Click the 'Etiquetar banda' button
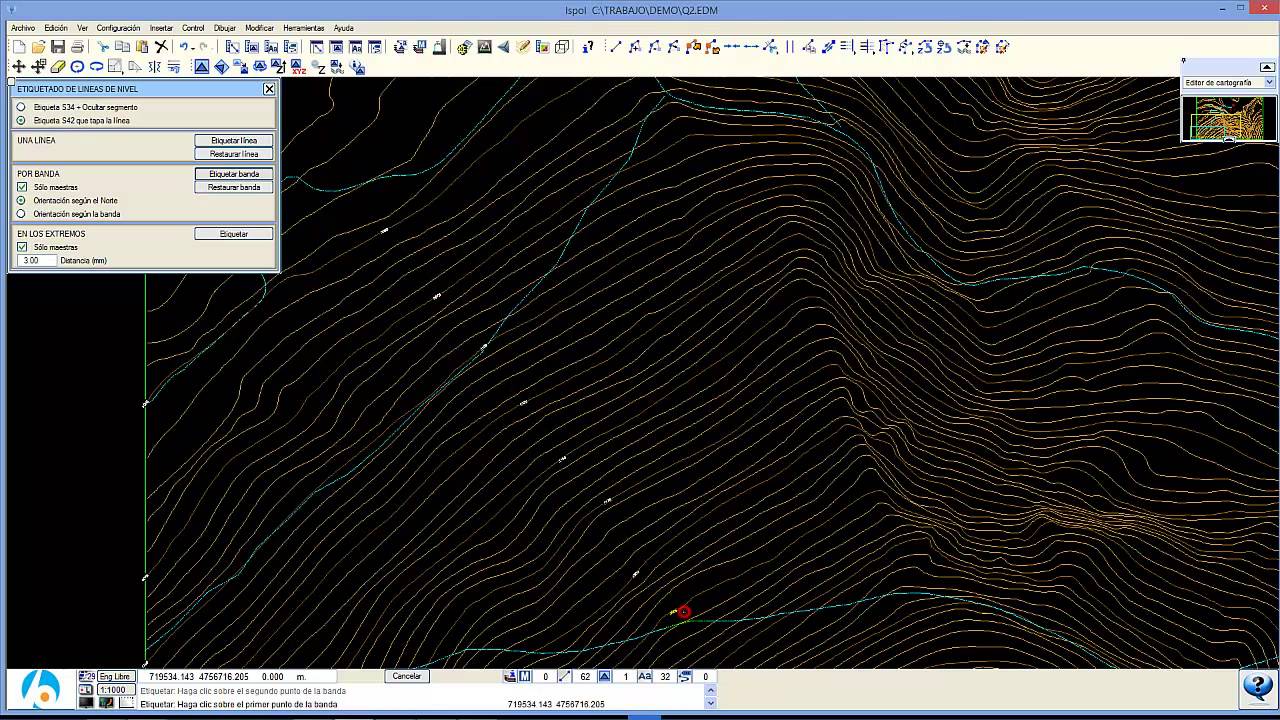The image size is (1280, 720). click(x=234, y=174)
